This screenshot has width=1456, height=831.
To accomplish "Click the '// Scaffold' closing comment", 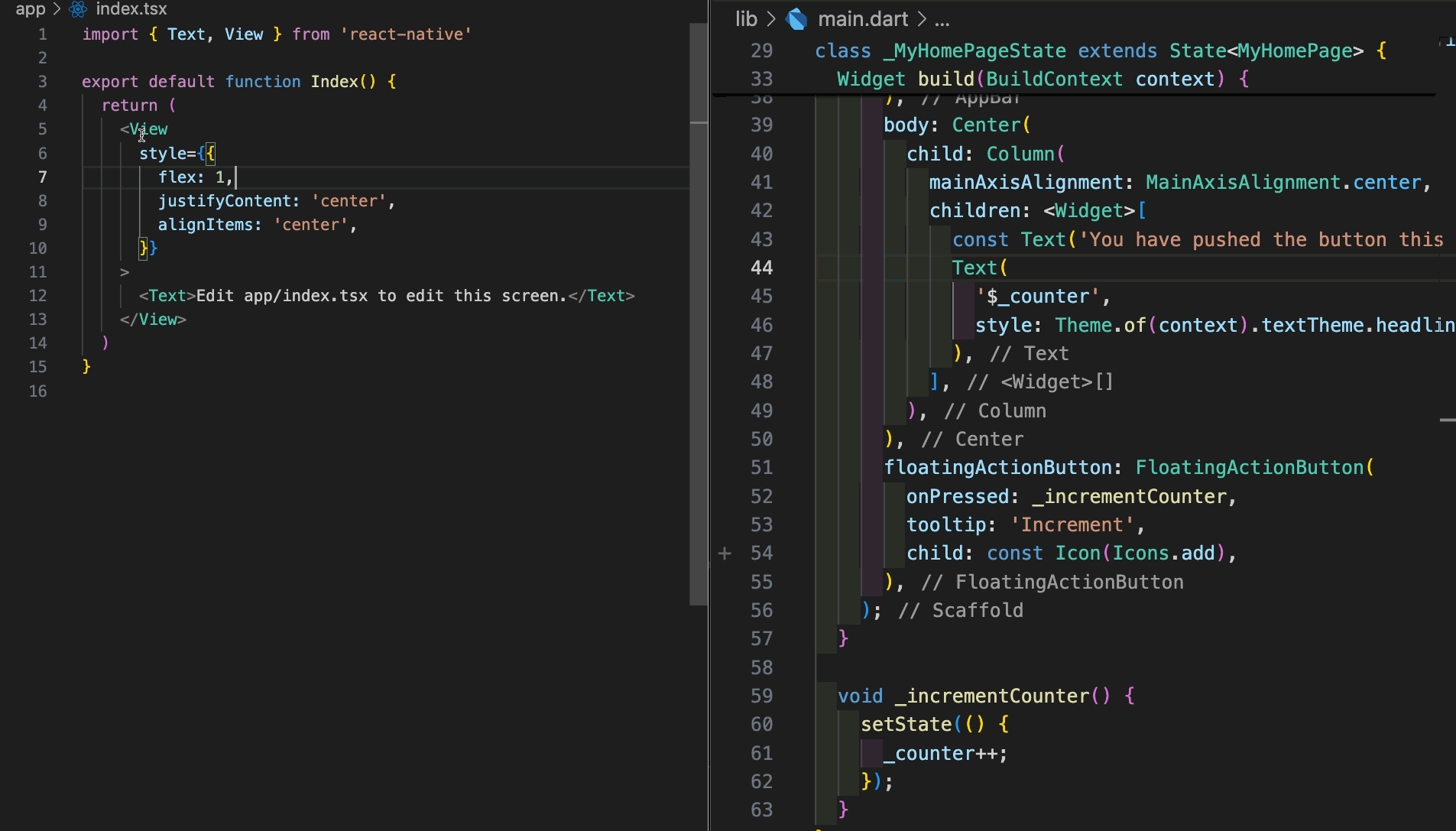I will click(961, 611).
